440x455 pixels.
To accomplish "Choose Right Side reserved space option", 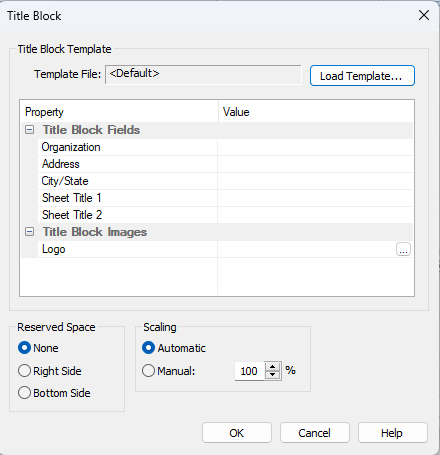I will tap(24, 371).
